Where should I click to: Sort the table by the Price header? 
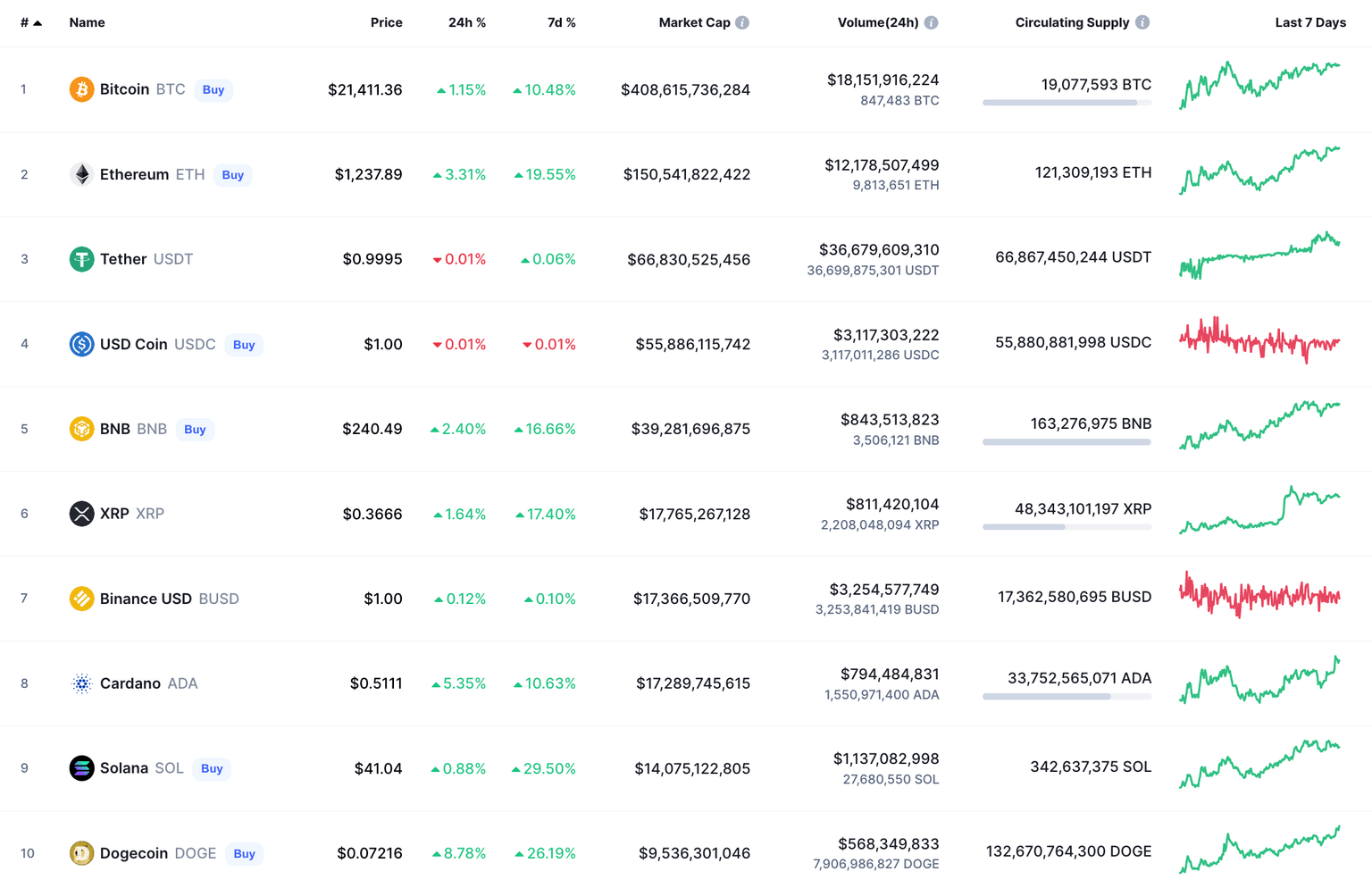[386, 22]
